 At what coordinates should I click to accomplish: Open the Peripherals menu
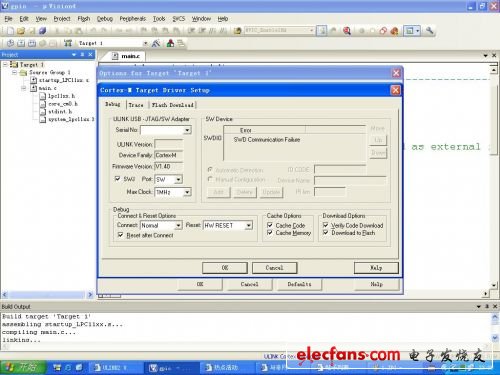[133, 19]
